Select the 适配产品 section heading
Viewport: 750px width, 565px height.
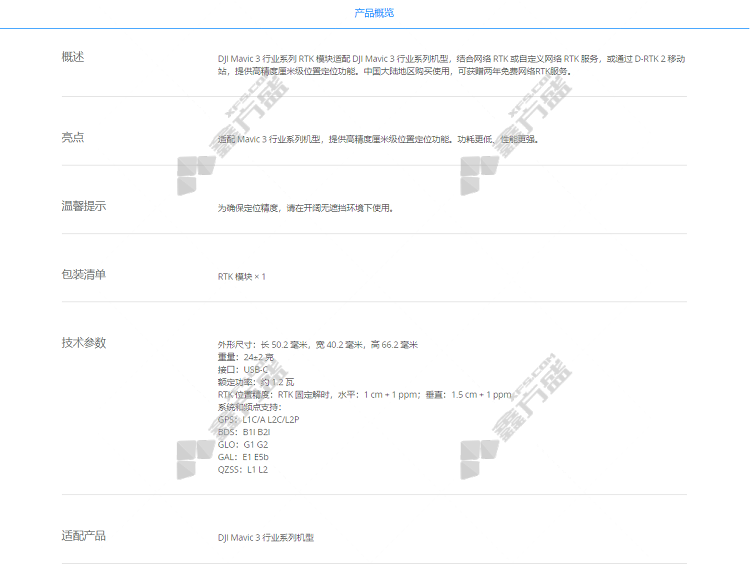[84, 536]
